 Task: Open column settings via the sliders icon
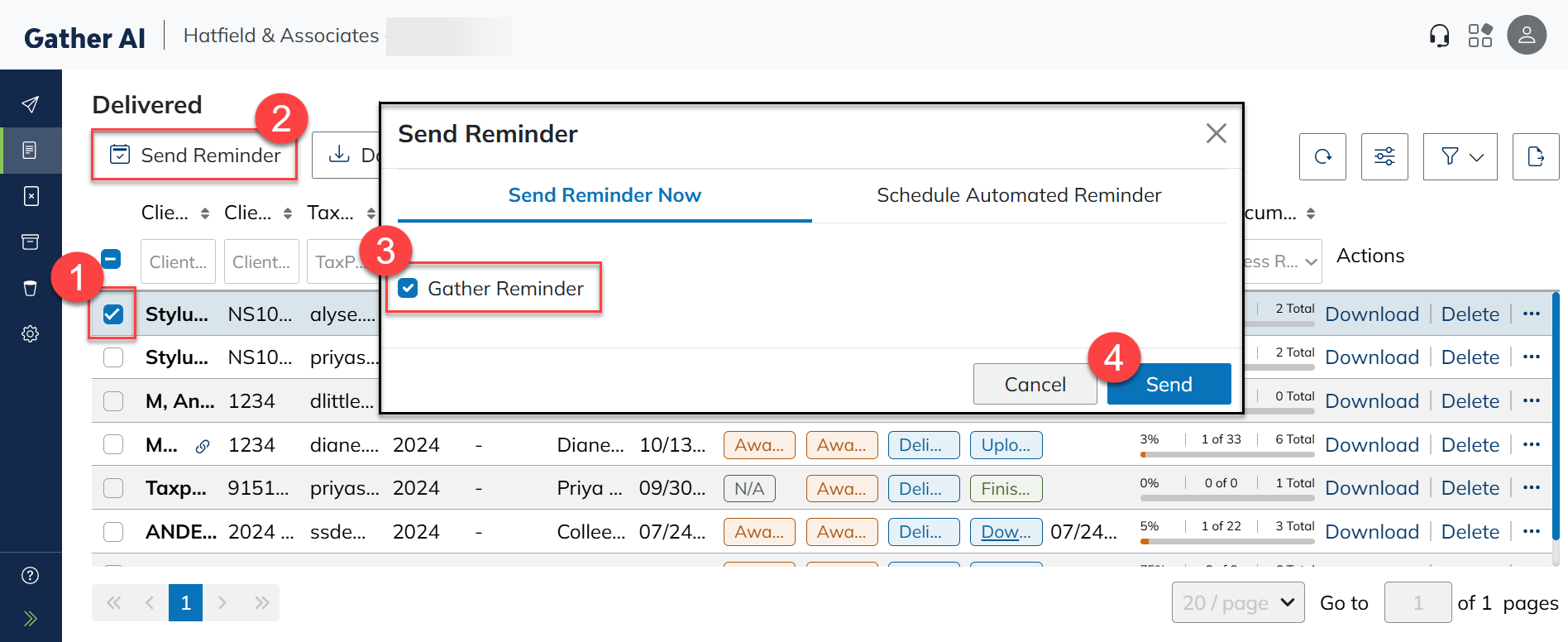[x=1384, y=156]
